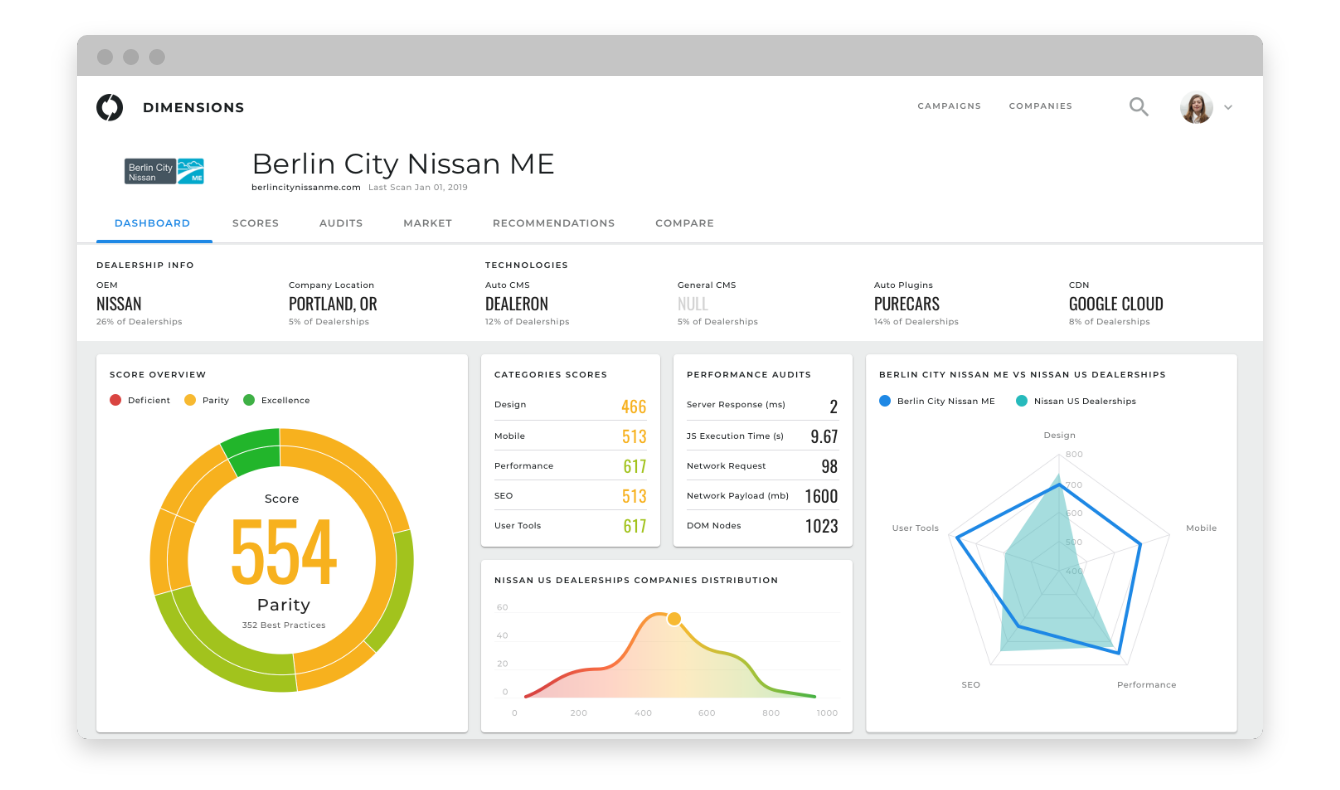The width and height of the screenshot is (1340, 790).
Task: Click the Dimensions circular logo icon
Action: click(x=109, y=107)
